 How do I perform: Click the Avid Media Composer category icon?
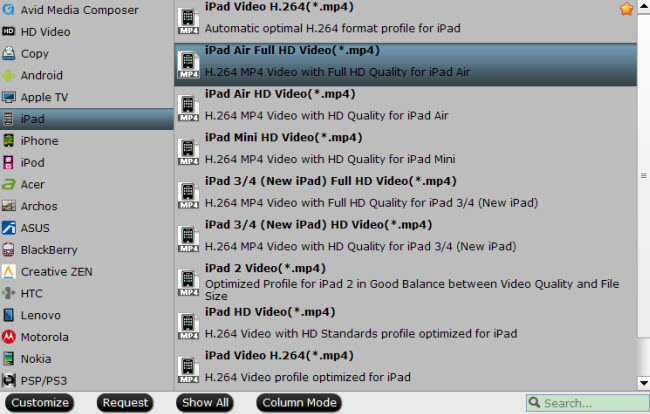(x=8, y=10)
